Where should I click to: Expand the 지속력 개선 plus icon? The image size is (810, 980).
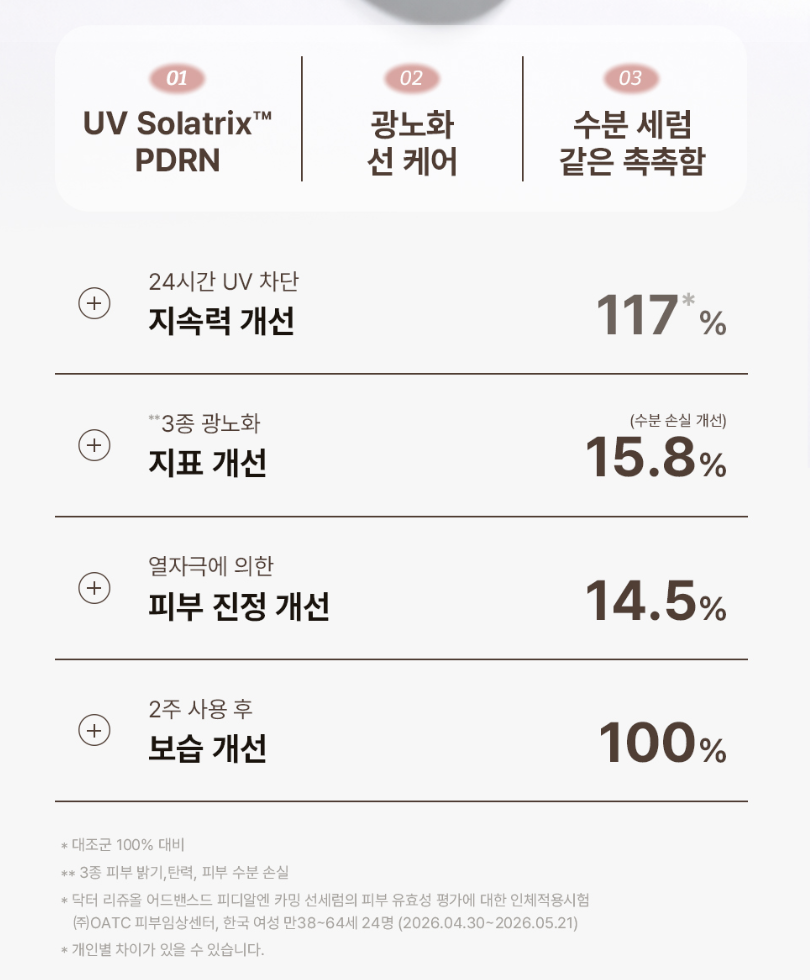click(94, 303)
